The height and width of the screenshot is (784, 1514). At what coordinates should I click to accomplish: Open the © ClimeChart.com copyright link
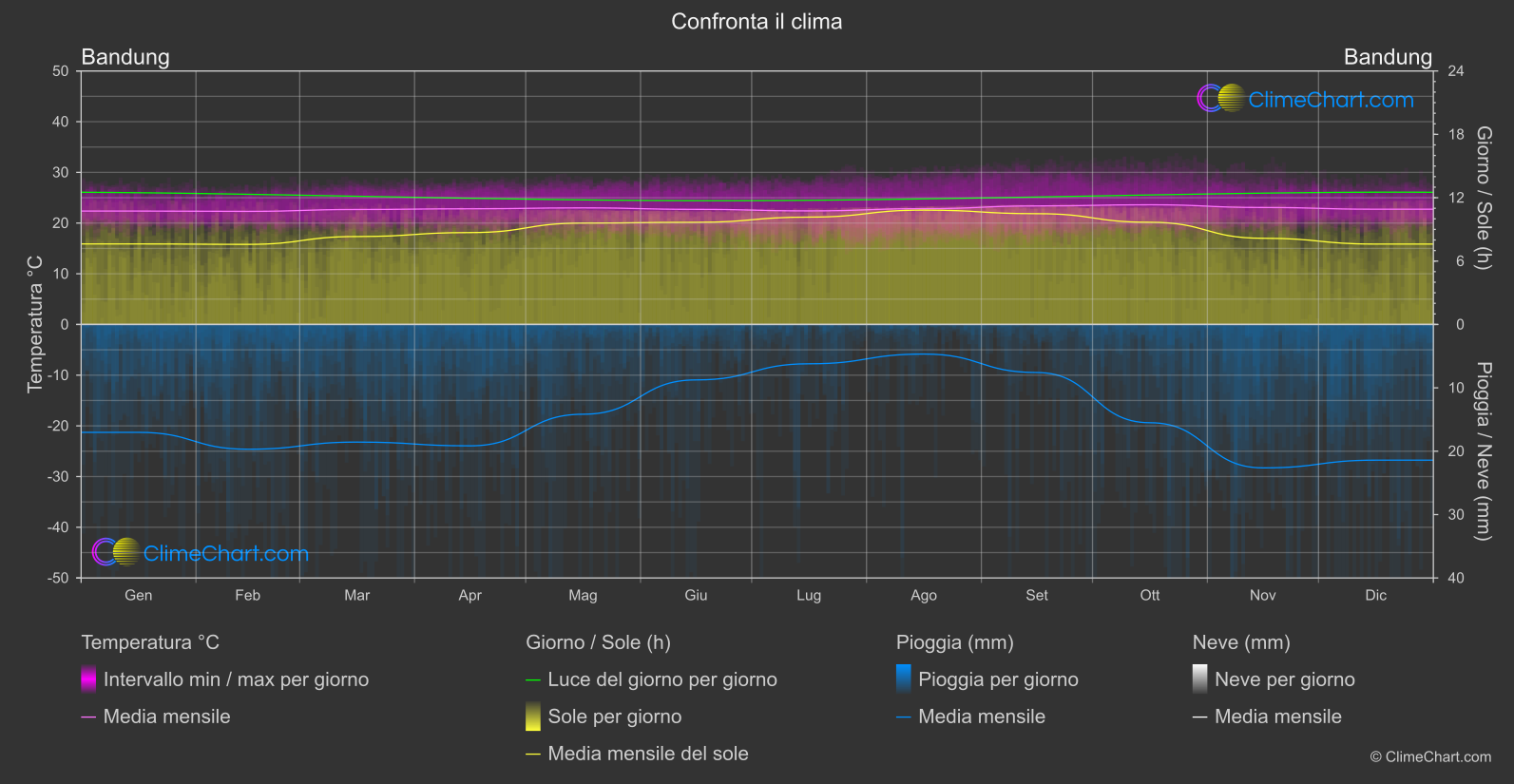(1430, 756)
